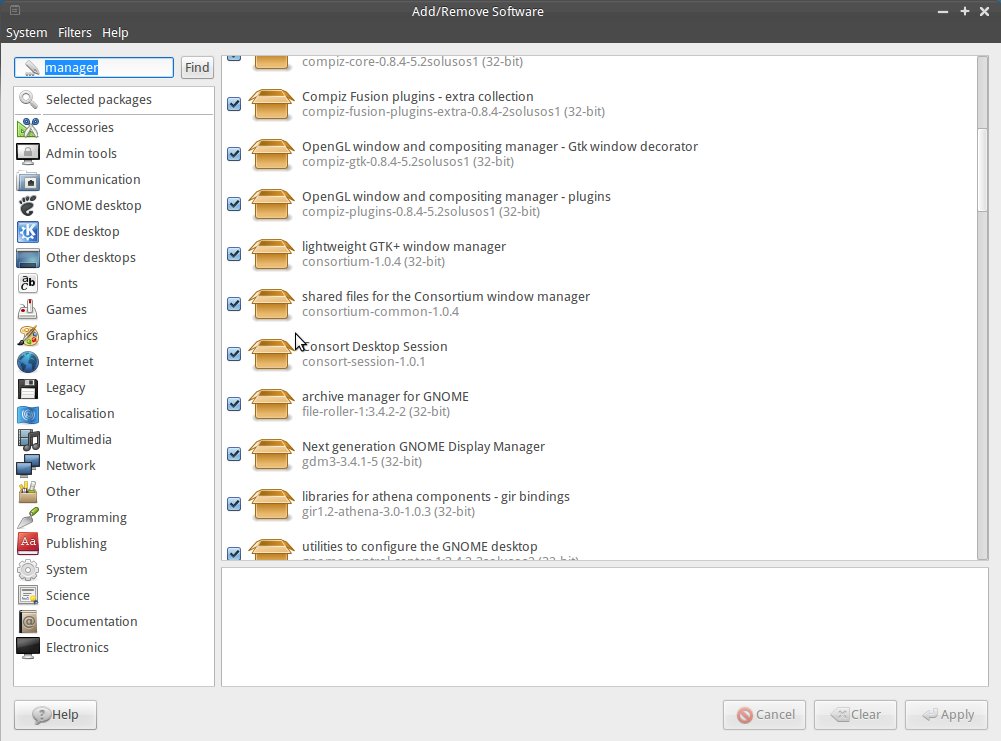Uncheck Compiz Fusion plugins extra collection
This screenshot has height=741, width=1001.
point(234,104)
